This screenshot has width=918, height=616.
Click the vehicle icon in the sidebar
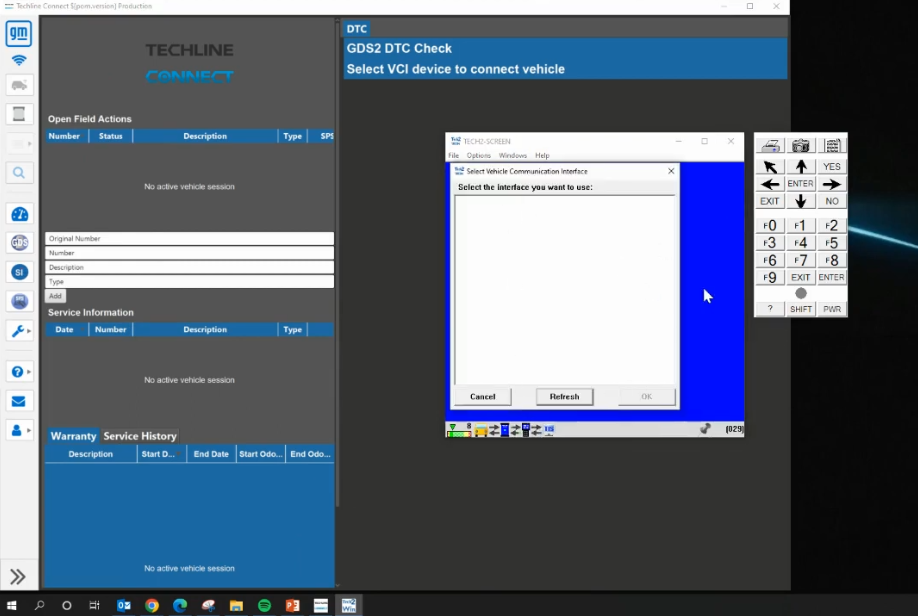coord(19,85)
